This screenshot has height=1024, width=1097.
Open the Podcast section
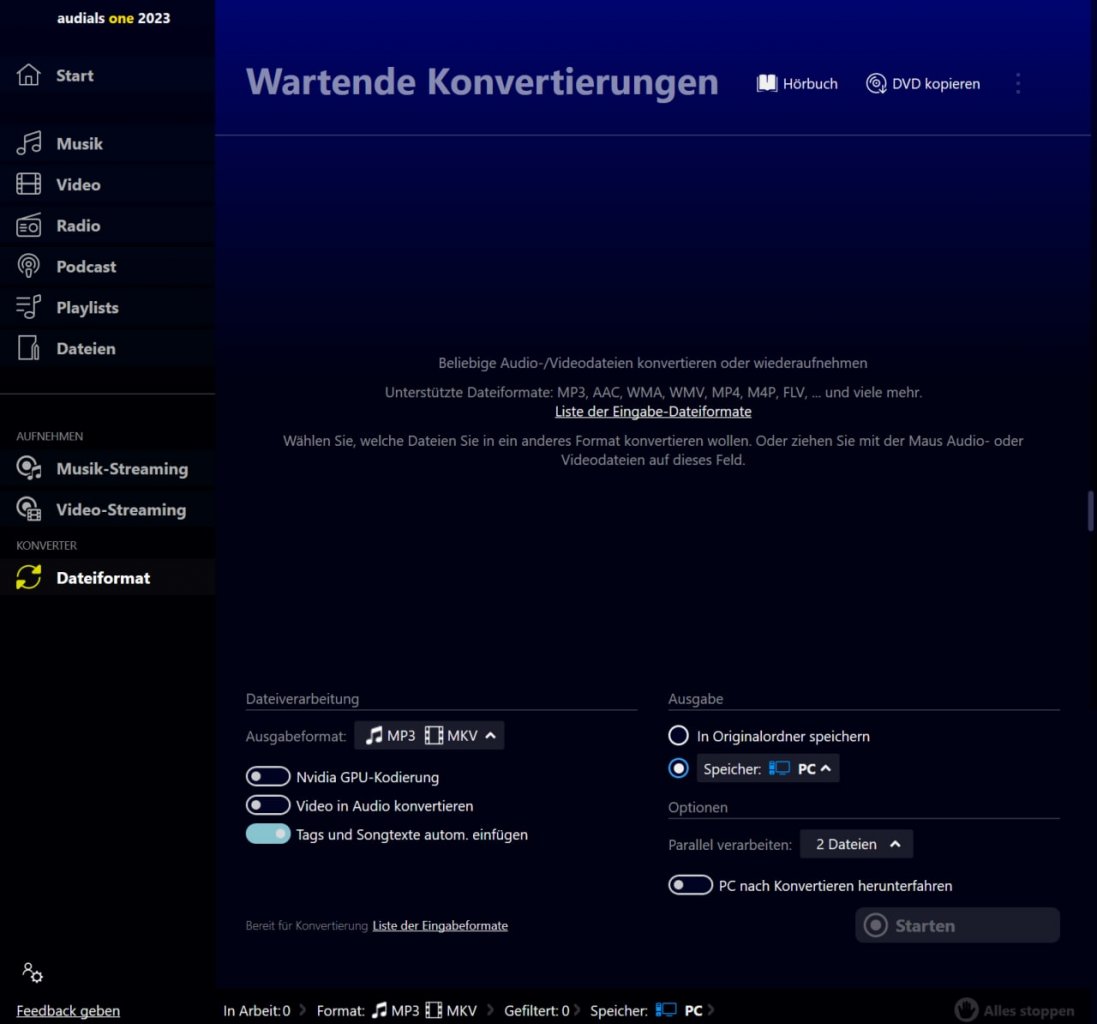tap(107, 266)
